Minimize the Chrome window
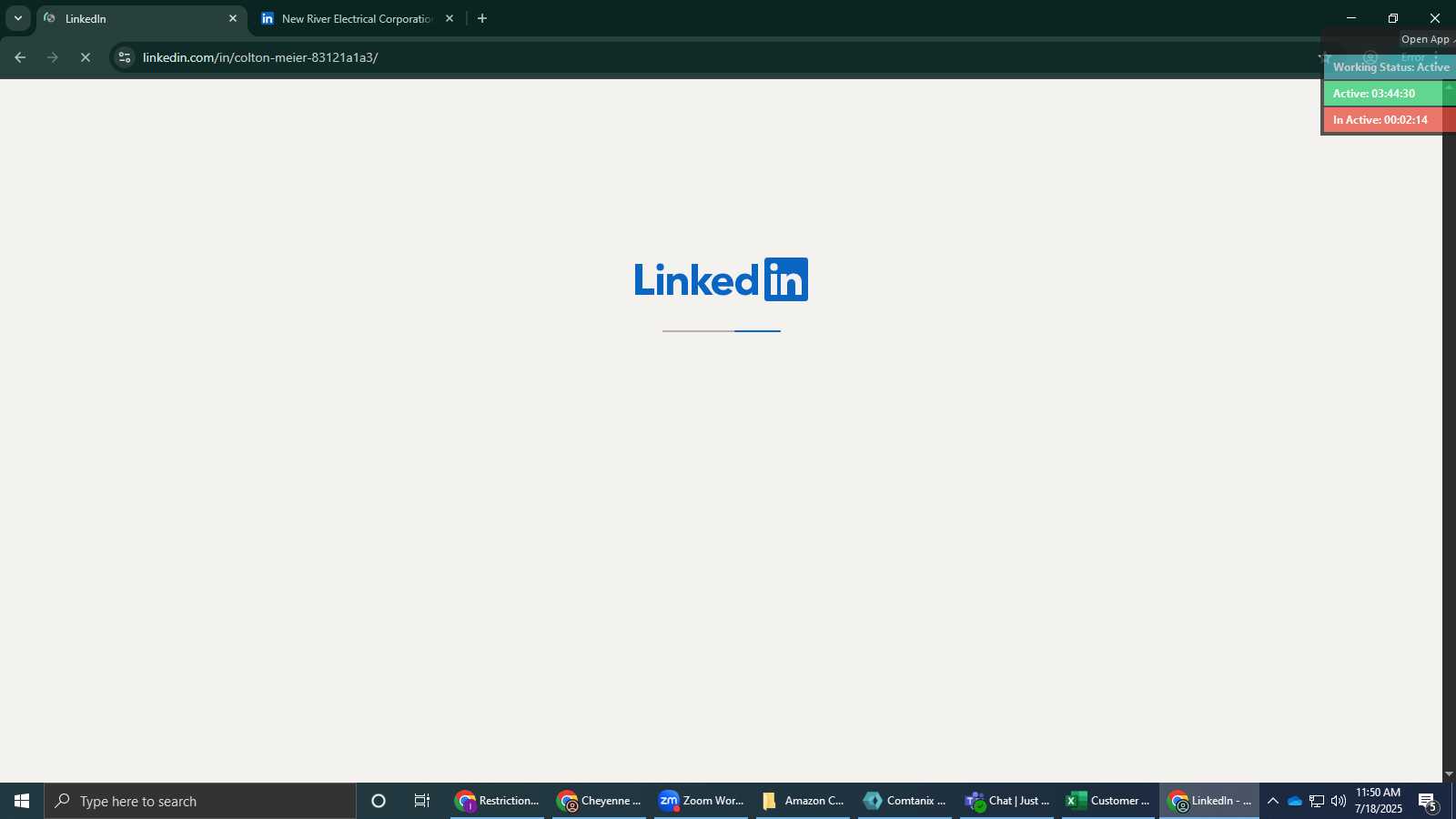The height and width of the screenshot is (819, 1456). [x=1351, y=18]
